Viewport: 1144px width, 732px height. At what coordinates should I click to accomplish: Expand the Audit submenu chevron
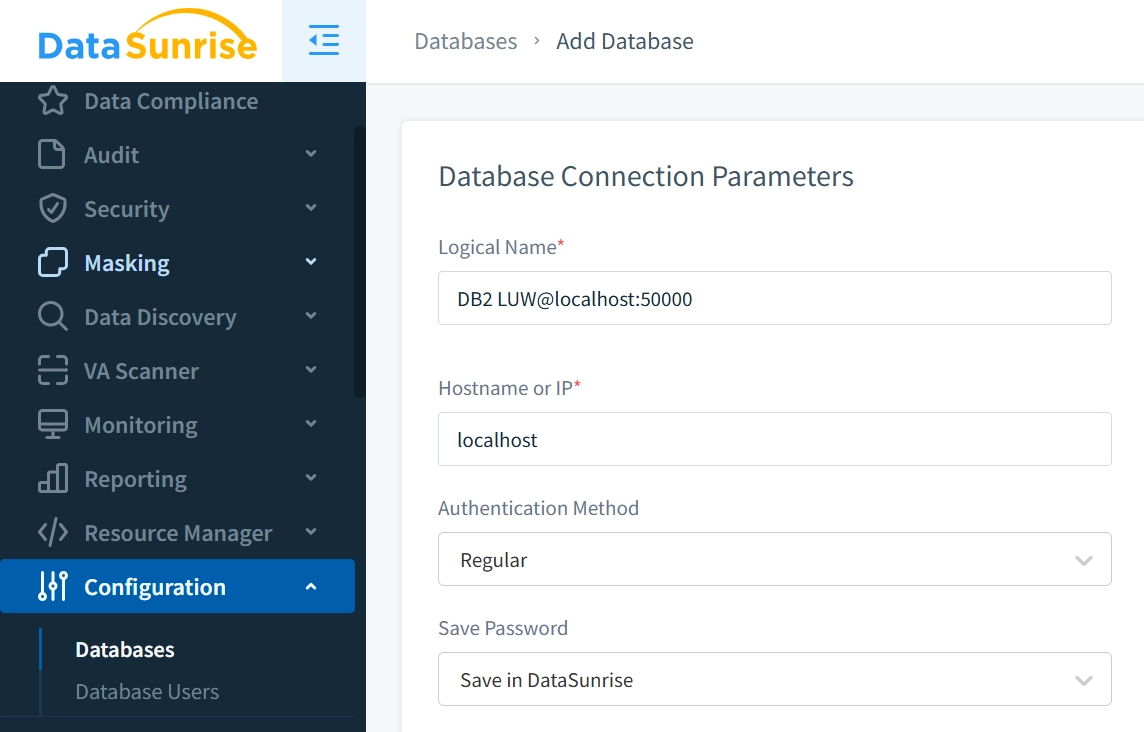[311, 155]
